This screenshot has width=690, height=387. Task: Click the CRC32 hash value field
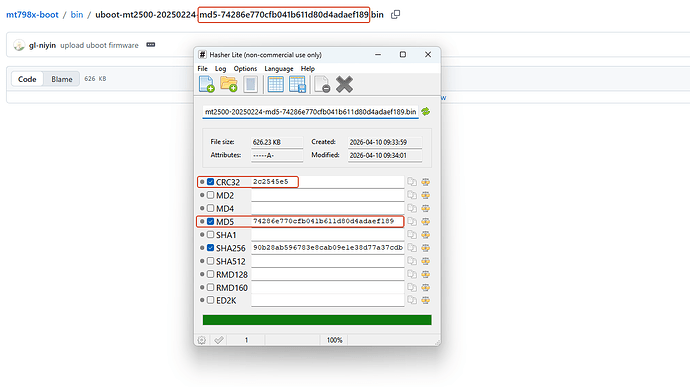327,182
